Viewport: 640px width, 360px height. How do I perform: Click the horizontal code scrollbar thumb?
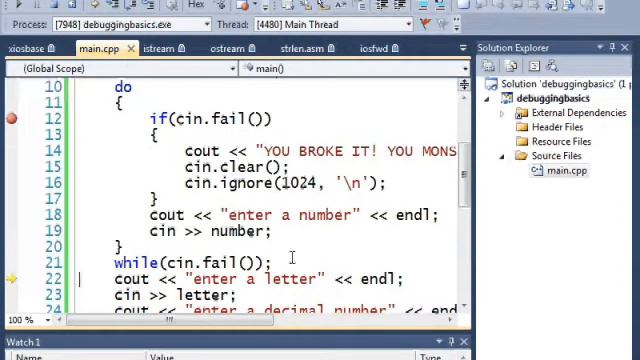[x=169, y=320]
